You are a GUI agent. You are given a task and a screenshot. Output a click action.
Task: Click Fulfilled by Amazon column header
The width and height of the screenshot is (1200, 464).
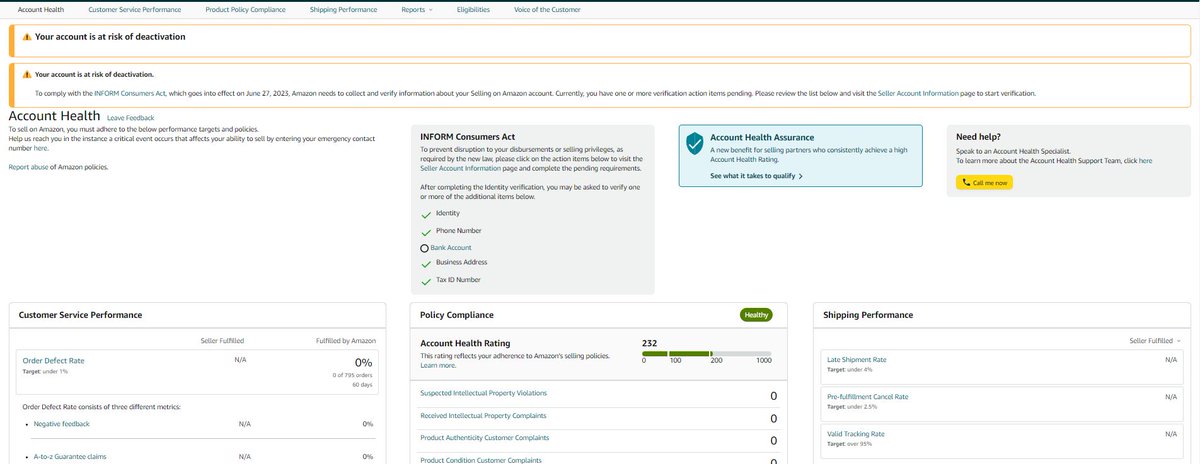(348, 341)
